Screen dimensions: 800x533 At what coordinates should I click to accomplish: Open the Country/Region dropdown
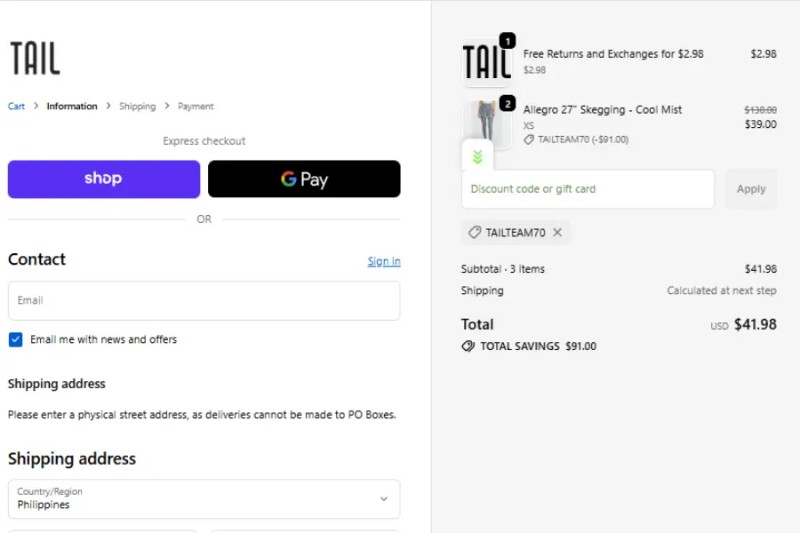click(x=204, y=499)
